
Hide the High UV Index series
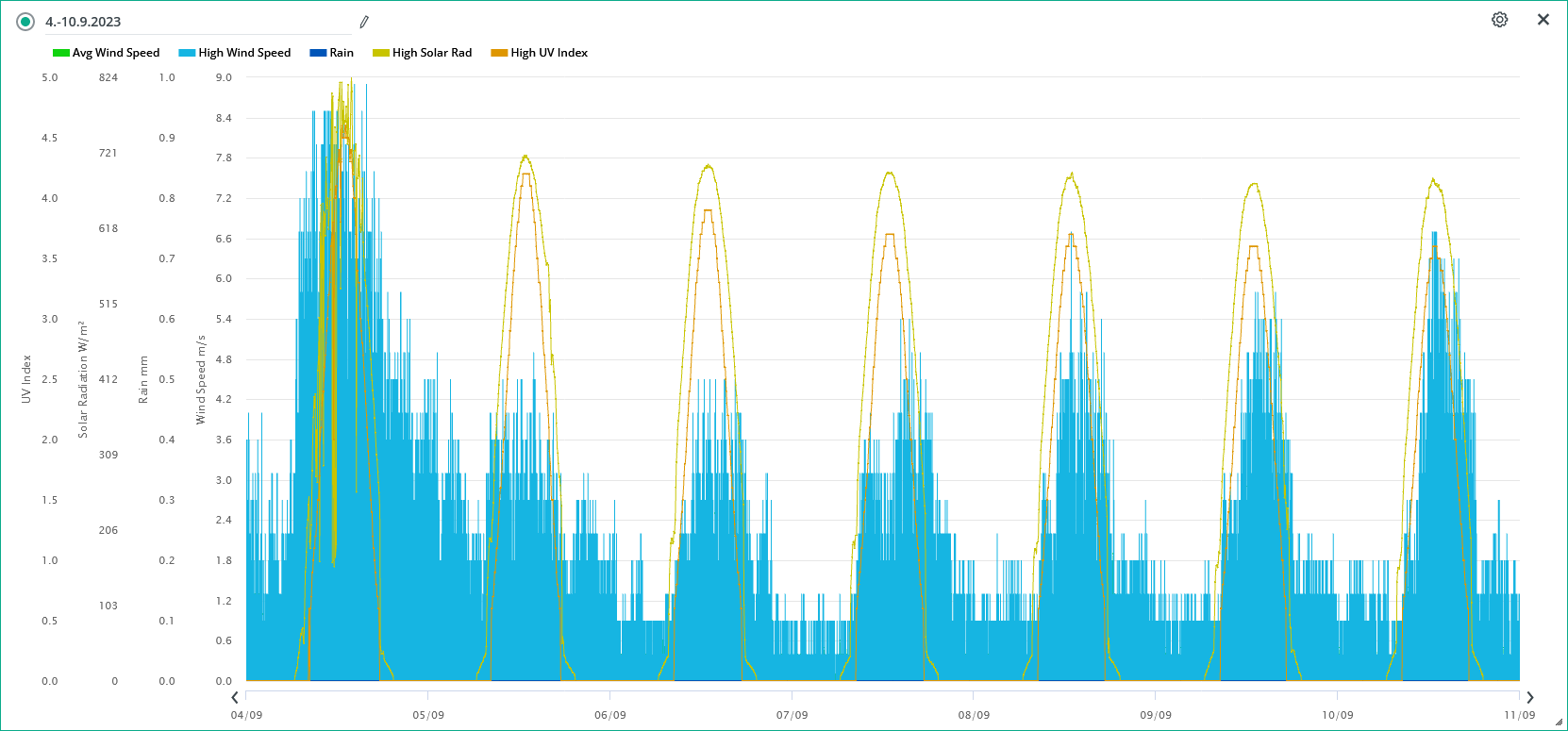click(x=549, y=53)
